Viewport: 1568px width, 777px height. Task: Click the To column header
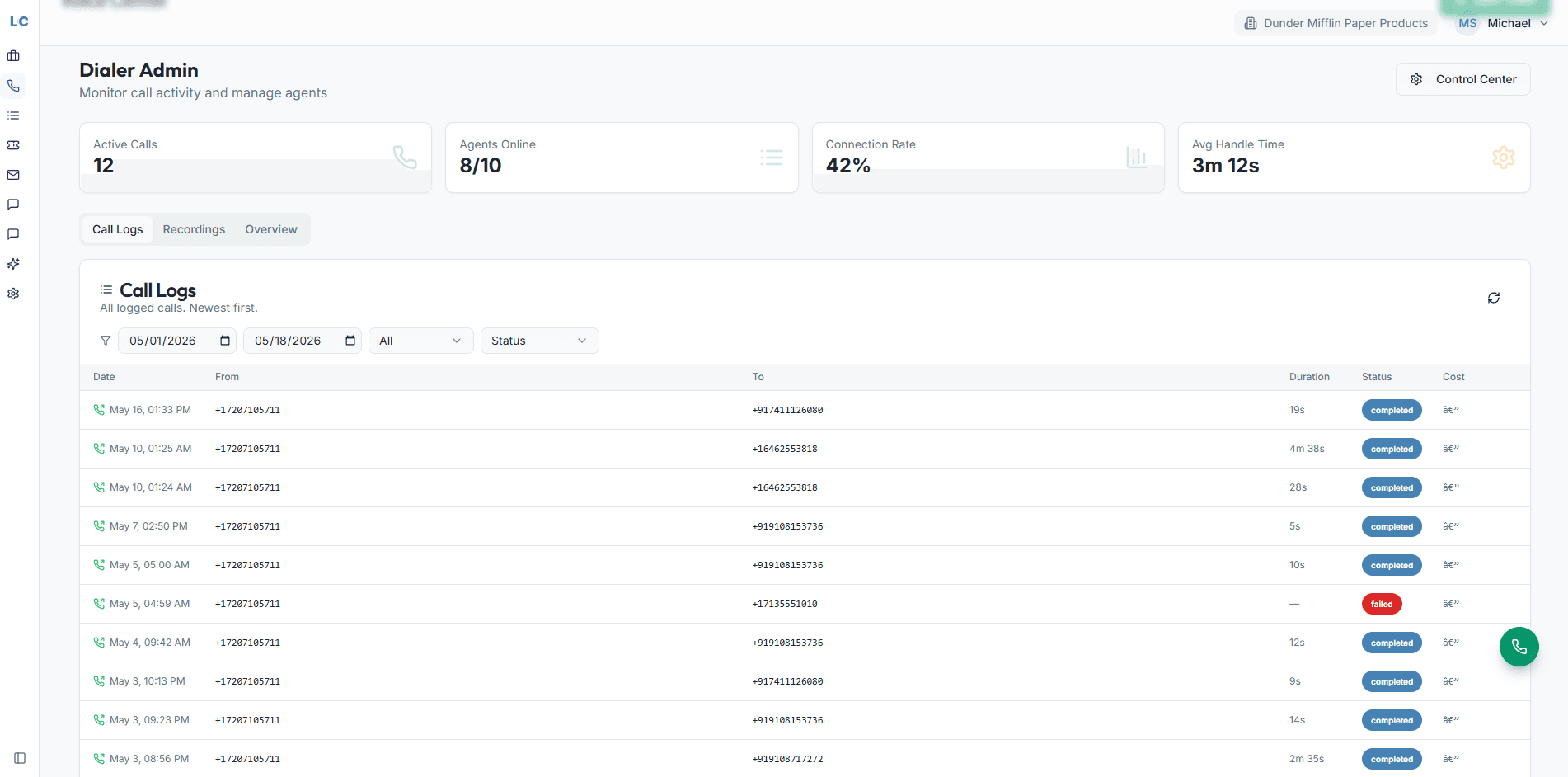point(758,377)
